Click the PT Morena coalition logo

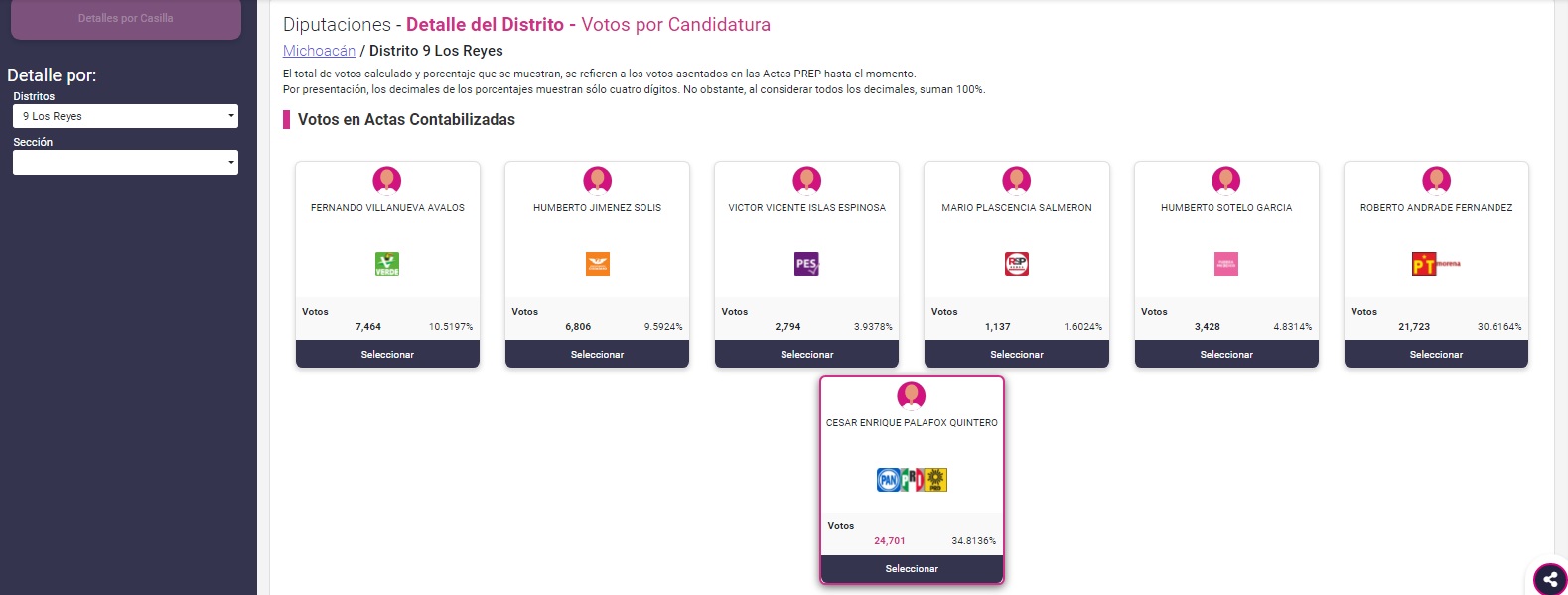(1436, 264)
